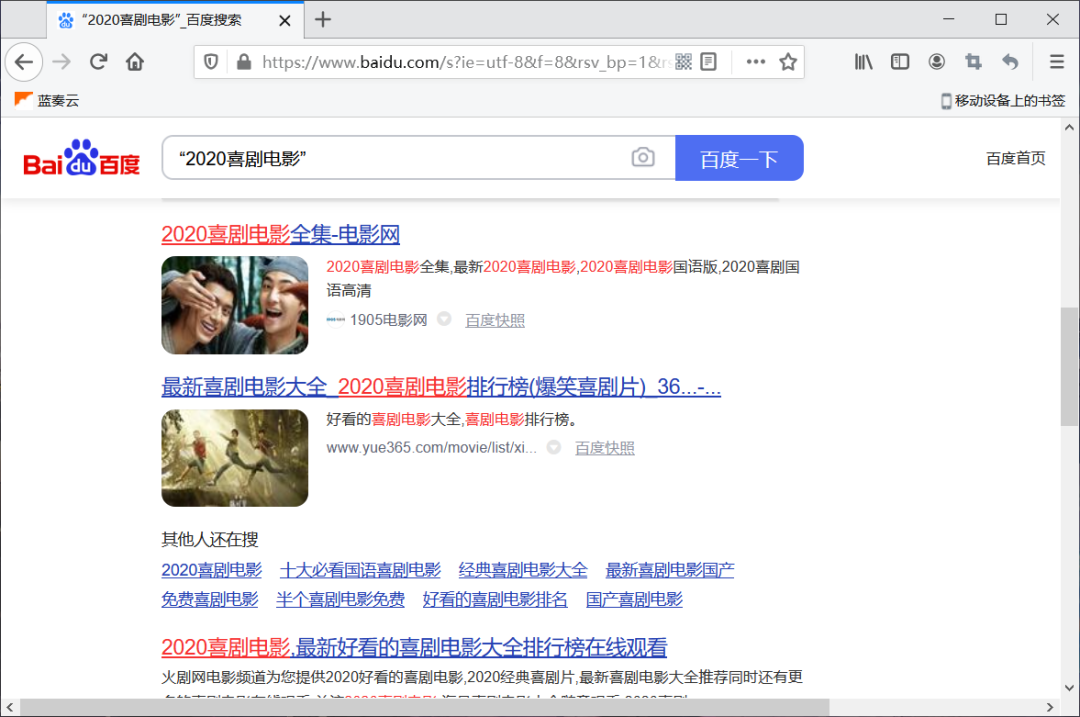Open the 1905电影网 result thumbnail image
This screenshot has height=717, width=1080.
[x=234, y=305]
